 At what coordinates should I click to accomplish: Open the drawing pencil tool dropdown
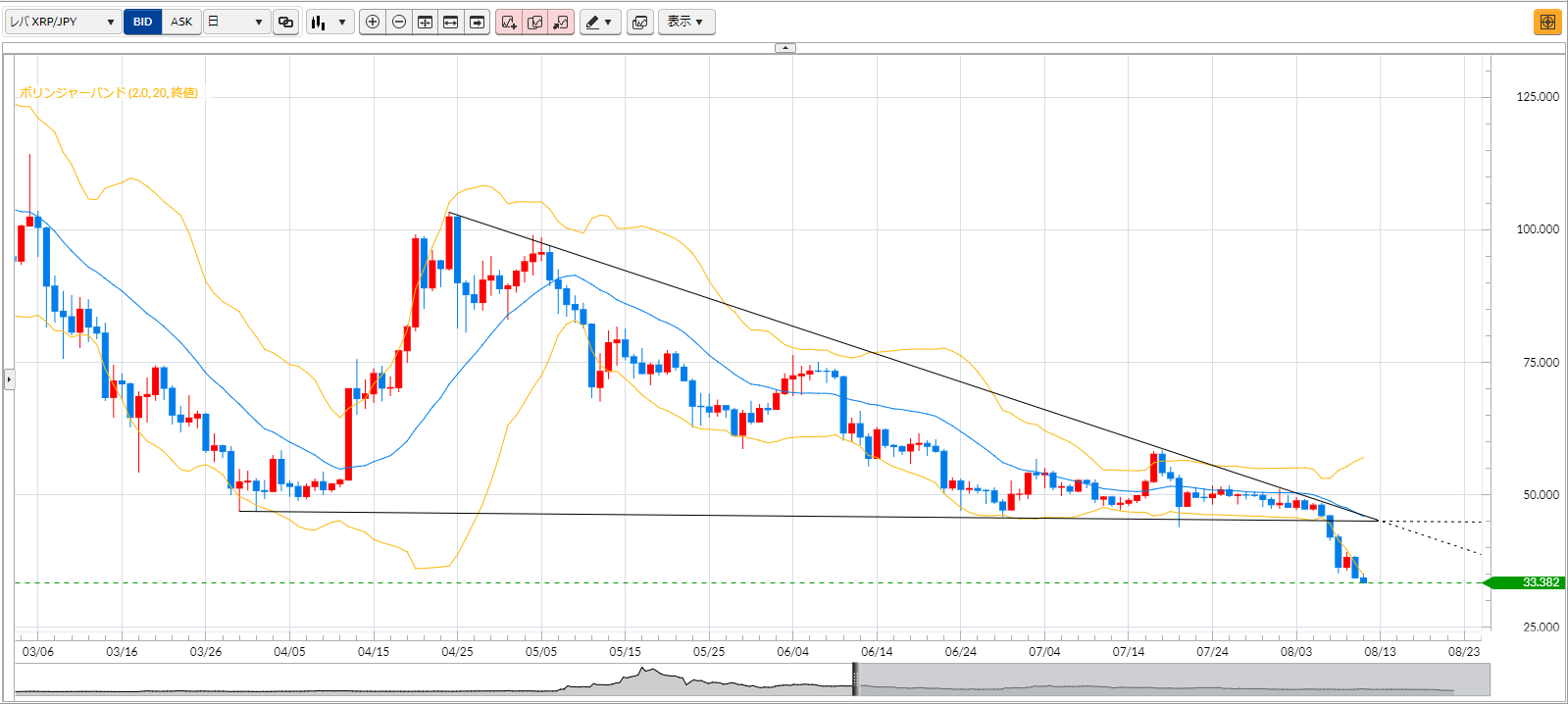pyautogui.click(x=600, y=22)
